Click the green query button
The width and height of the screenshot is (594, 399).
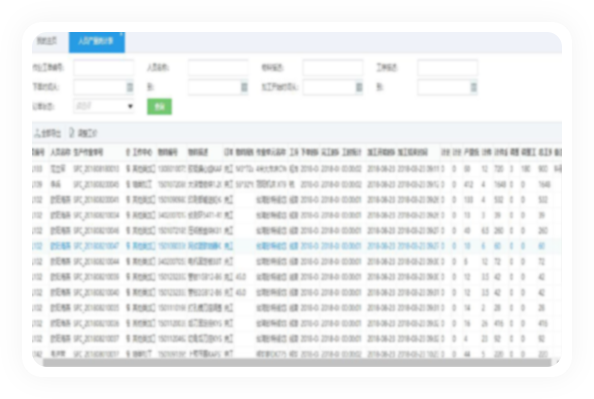159,106
